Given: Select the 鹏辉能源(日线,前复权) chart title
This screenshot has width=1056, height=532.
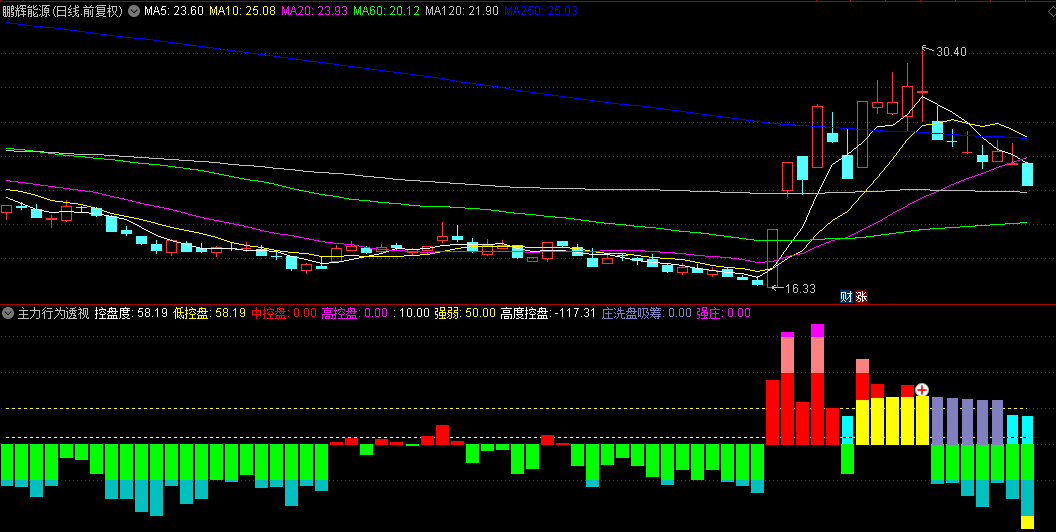Looking at the screenshot, I should pyautogui.click(x=63, y=11).
